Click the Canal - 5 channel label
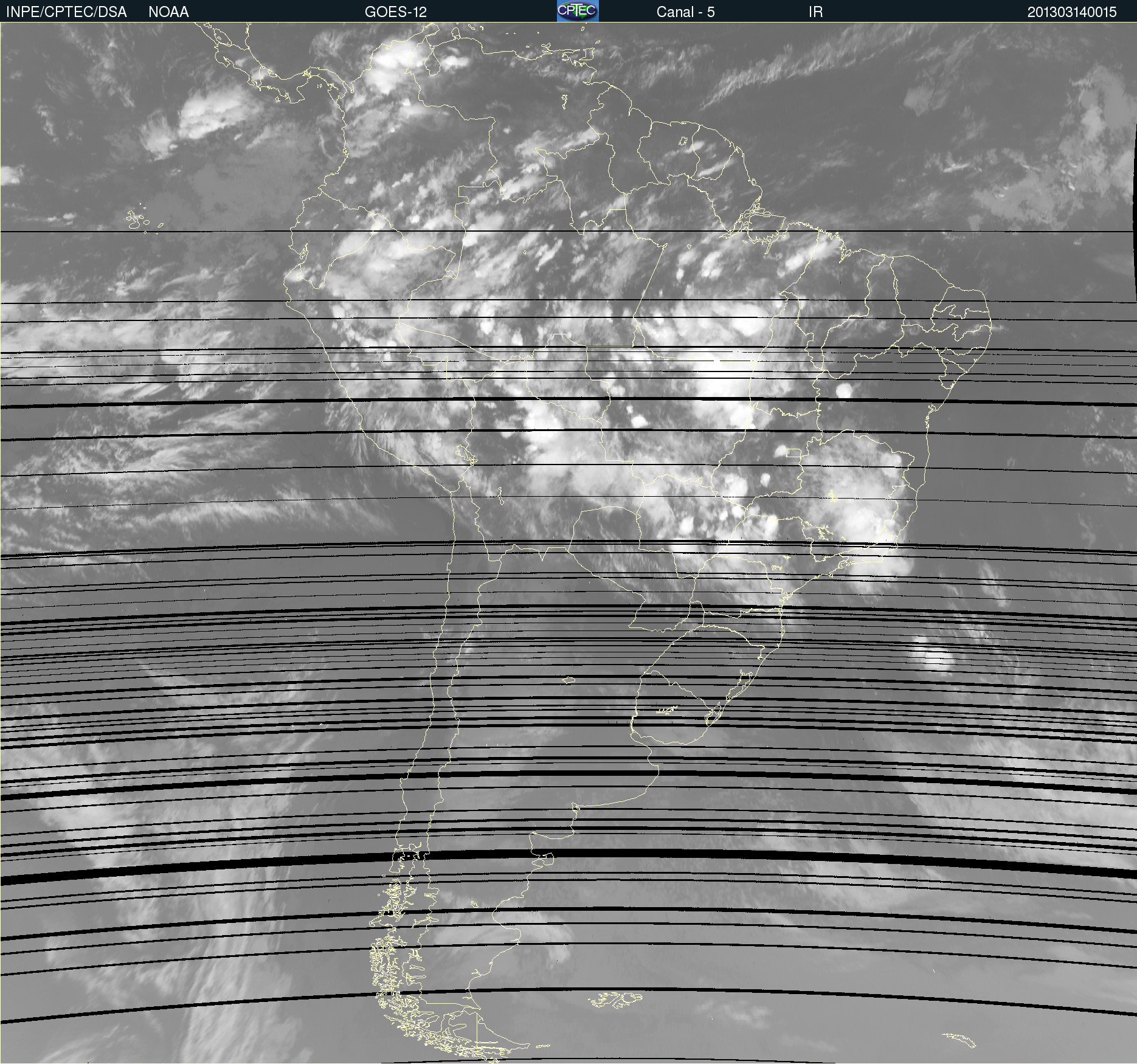The width and height of the screenshot is (1137, 1064). coord(685,12)
